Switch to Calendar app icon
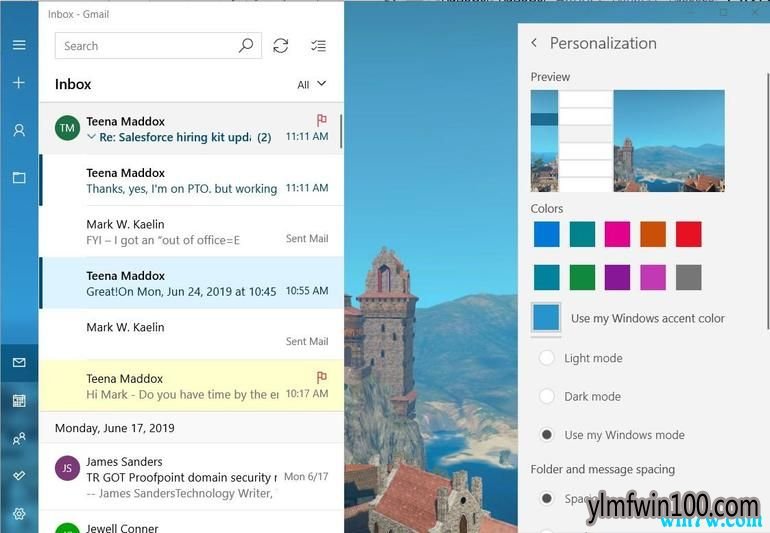Screen dimensions: 770x533 point(19,401)
